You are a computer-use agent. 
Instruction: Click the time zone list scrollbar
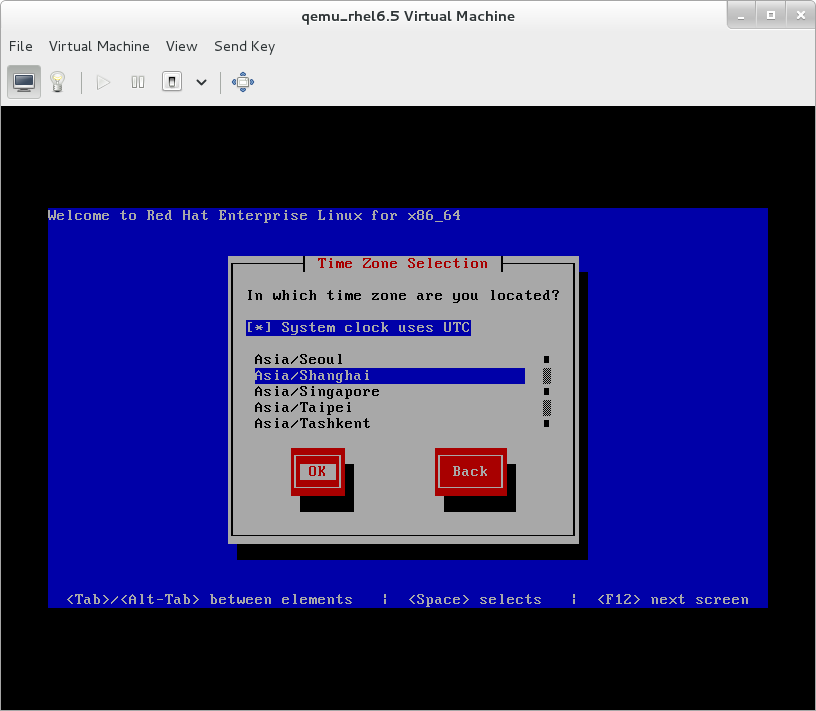tap(546, 391)
